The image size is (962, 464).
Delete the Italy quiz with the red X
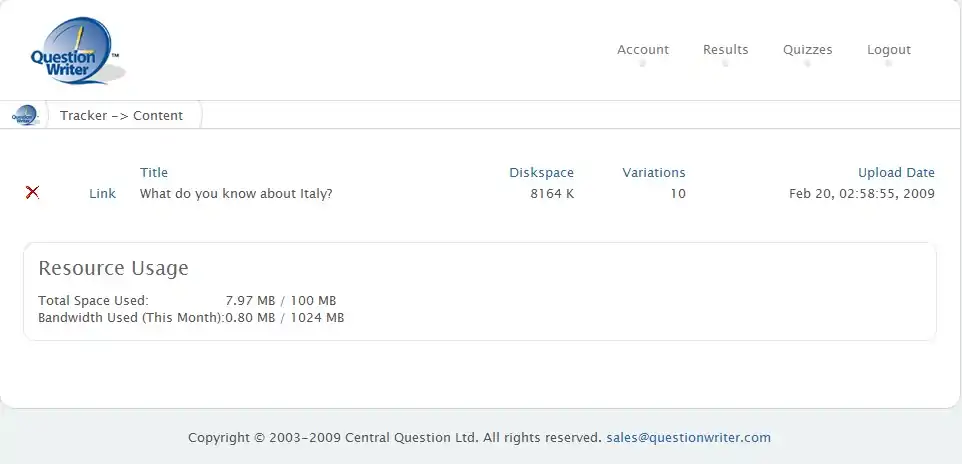pos(32,192)
